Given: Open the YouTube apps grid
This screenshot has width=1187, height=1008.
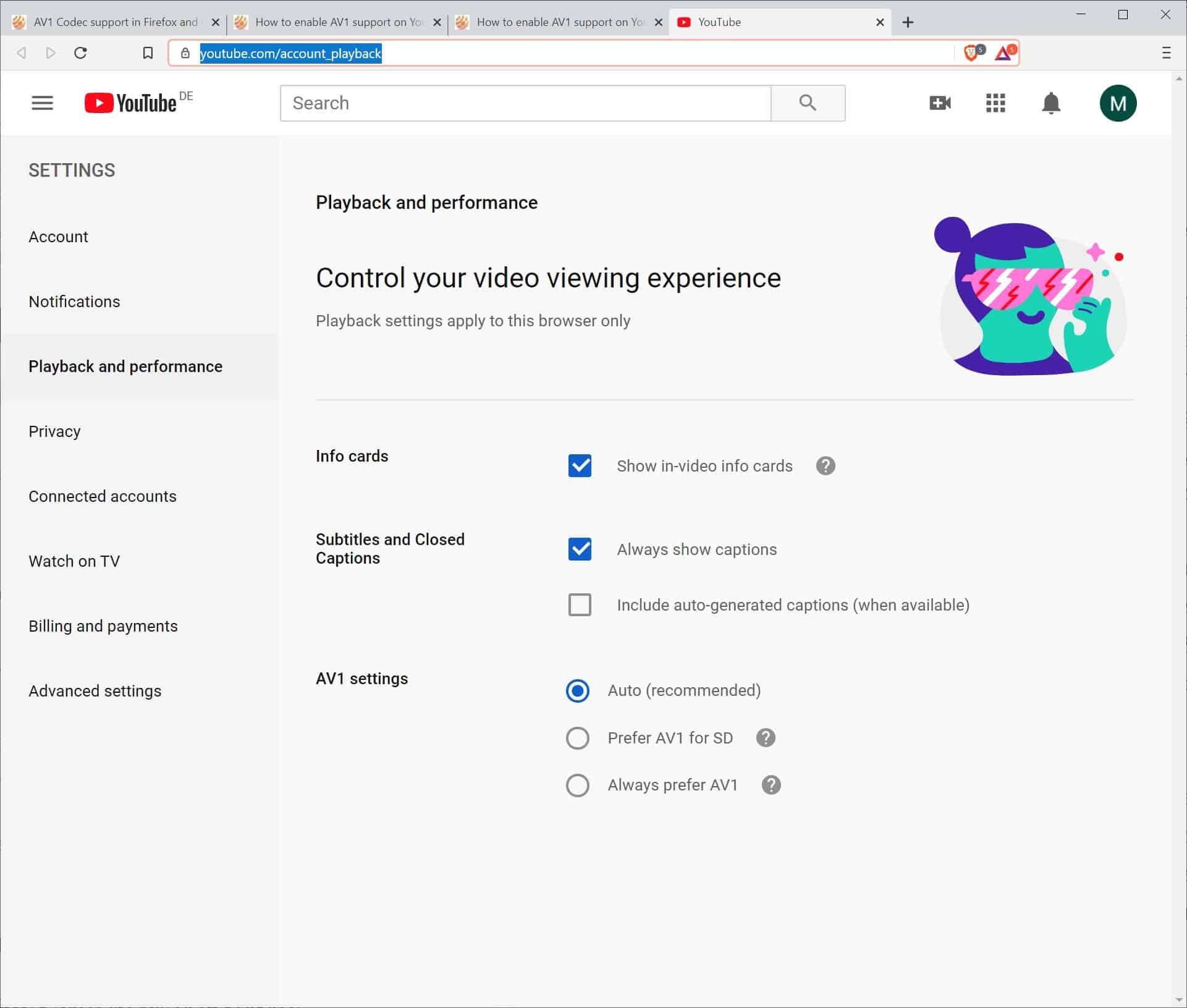Looking at the screenshot, I should (995, 103).
